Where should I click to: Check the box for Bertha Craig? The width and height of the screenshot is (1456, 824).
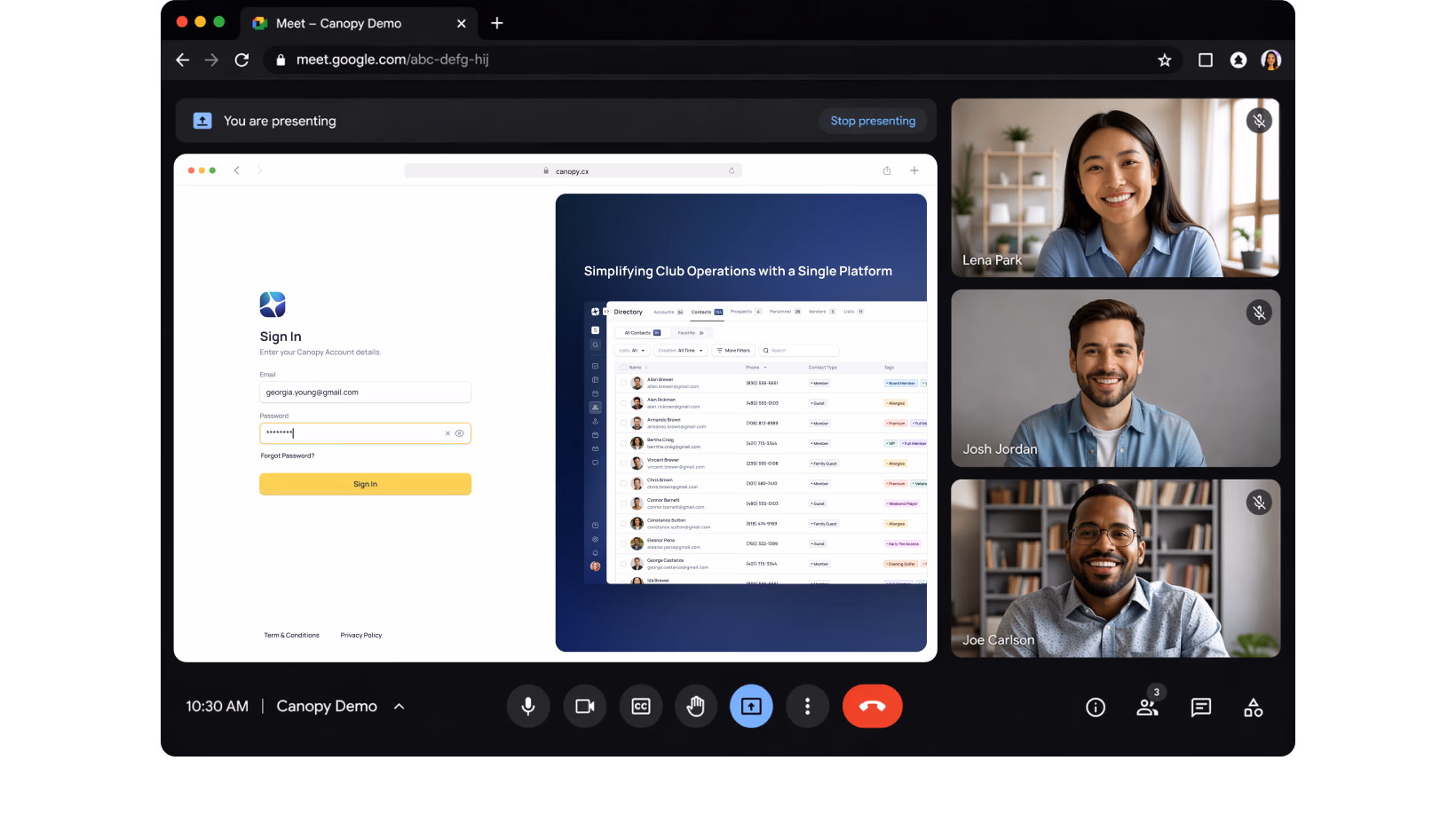(x=623, y=443)
